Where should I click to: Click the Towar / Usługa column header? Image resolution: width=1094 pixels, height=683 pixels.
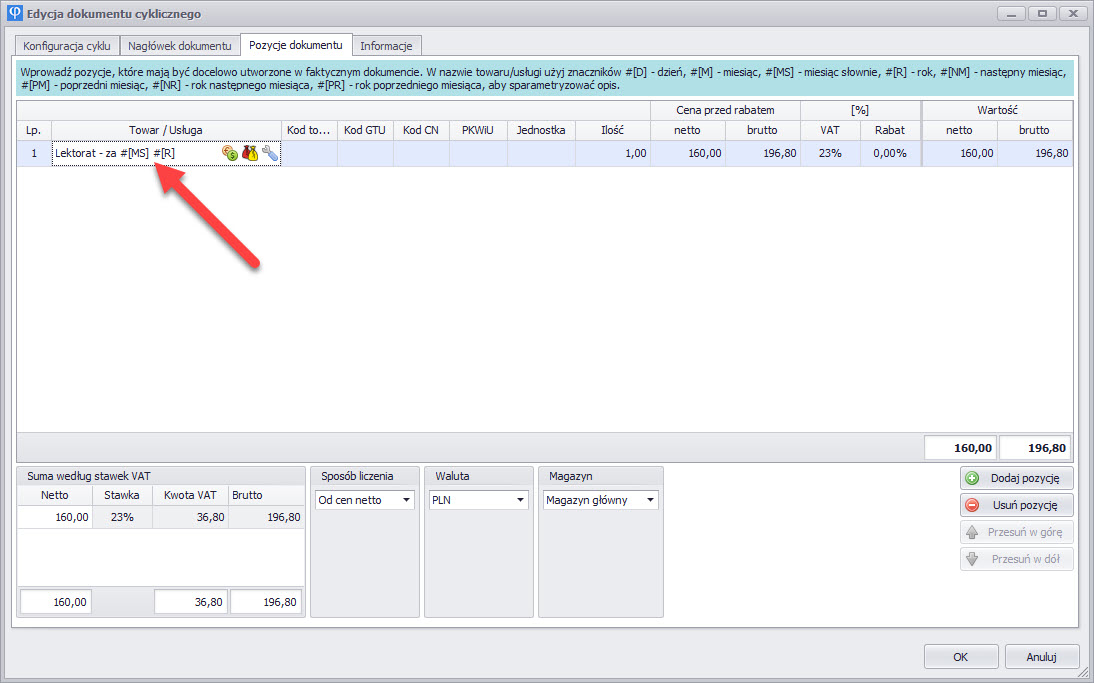165,130
